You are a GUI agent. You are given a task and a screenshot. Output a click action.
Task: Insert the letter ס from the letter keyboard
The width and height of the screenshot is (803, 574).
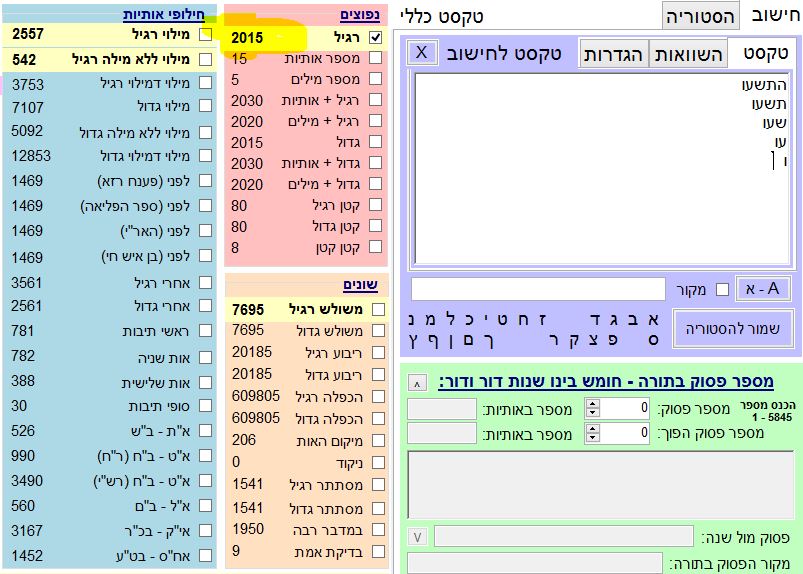pos(655,341)
